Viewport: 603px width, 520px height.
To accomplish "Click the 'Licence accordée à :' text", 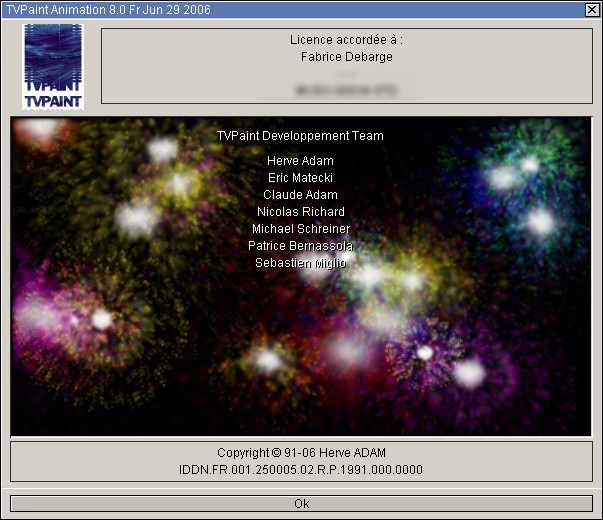I will [346, 40].
